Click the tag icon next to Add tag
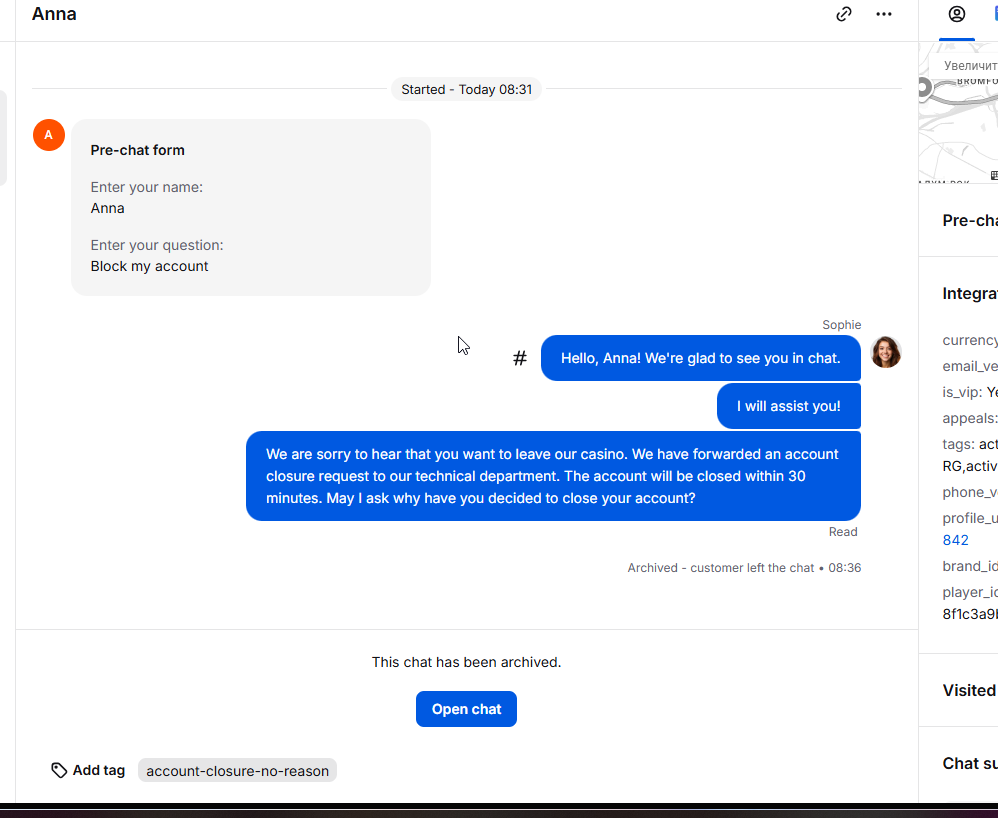 pyautogui.click(x=59, y=770)
